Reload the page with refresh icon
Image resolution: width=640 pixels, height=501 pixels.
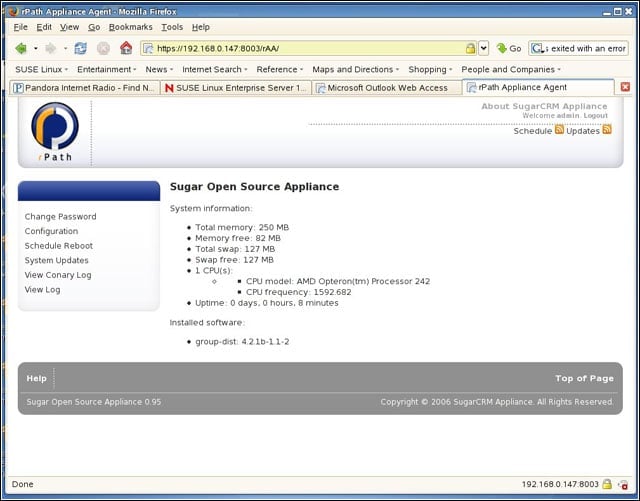[80, 49]
